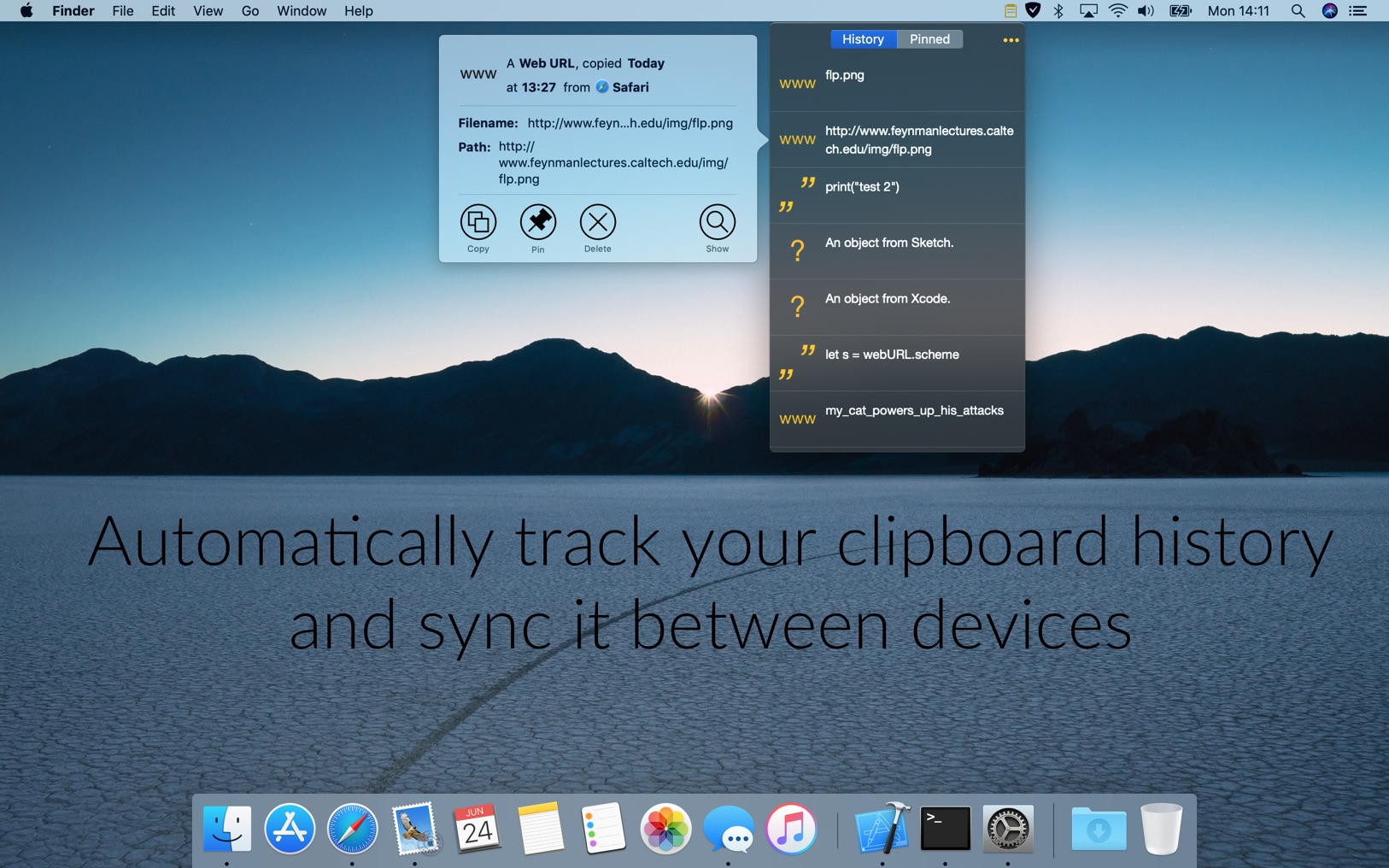1389x868 pixels.
Task: Select 'An object from Sketch.' entry
Action: (897, 251)
